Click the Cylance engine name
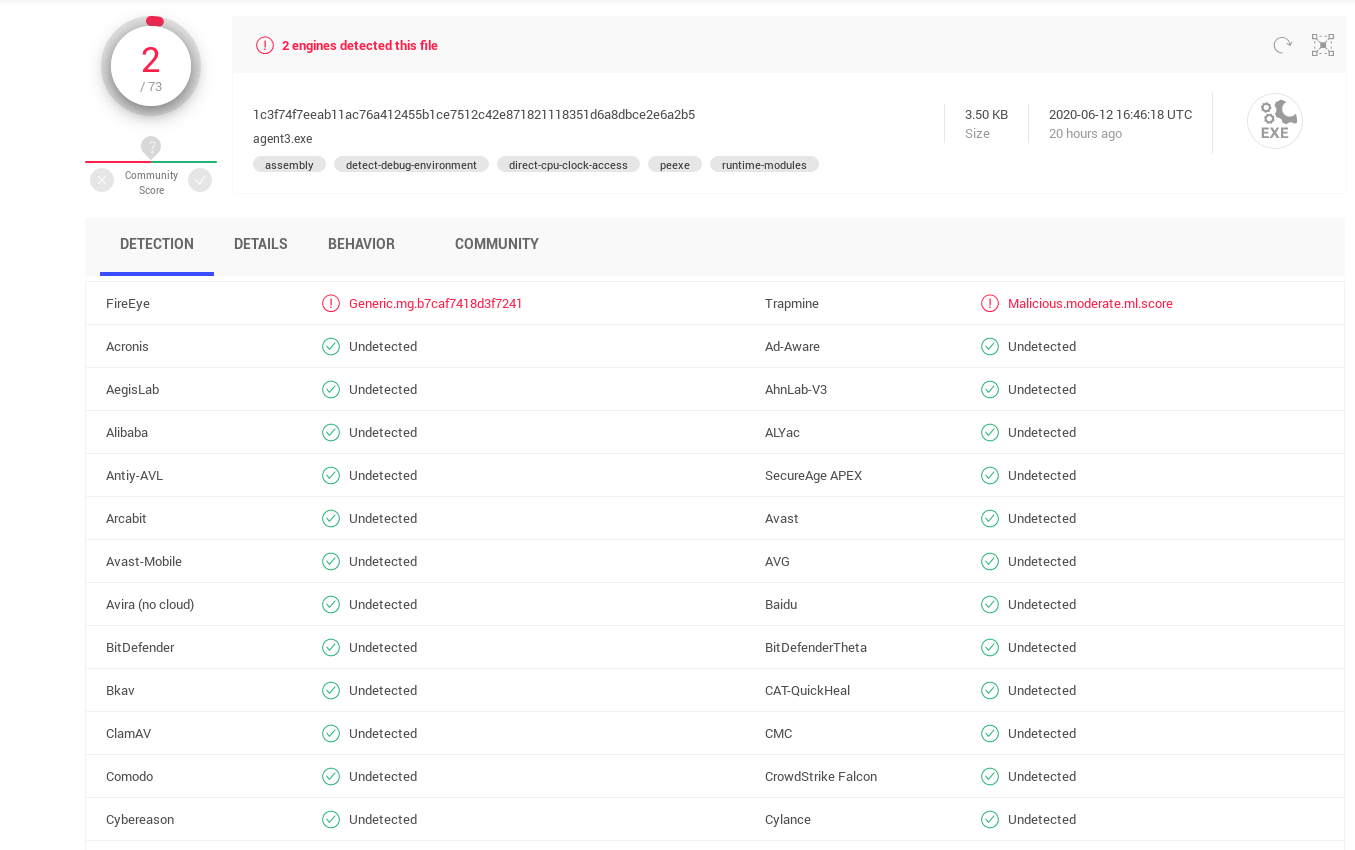1355x850 pixels. tap(788, 819)
